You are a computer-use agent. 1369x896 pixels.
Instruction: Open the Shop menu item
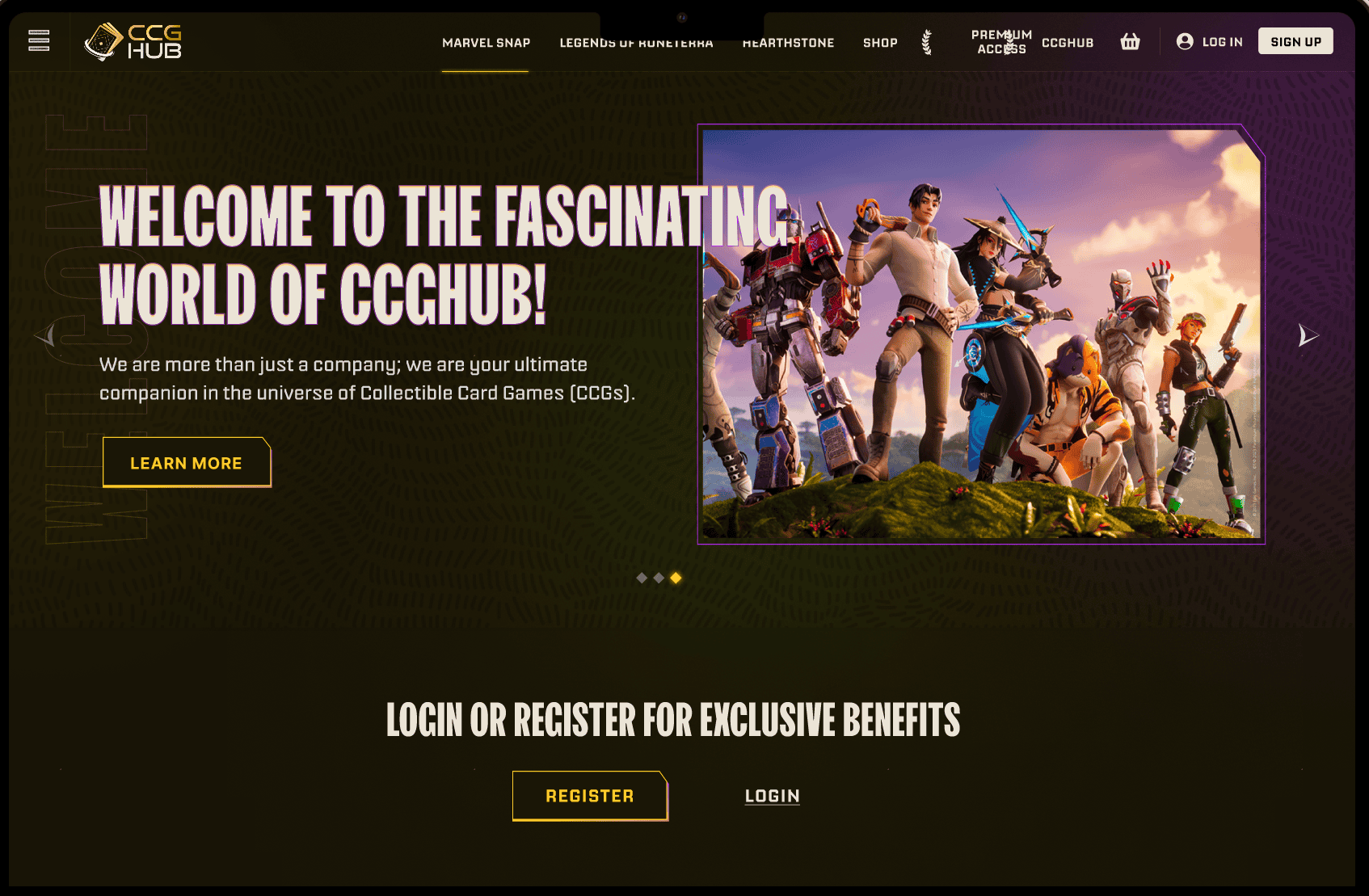pyautogui.click(x=880, y=43)
